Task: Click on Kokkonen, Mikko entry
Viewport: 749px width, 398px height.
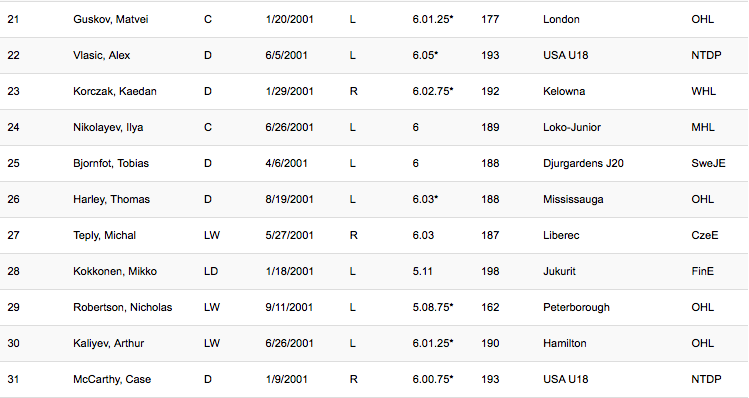Action: pos(115,271)
